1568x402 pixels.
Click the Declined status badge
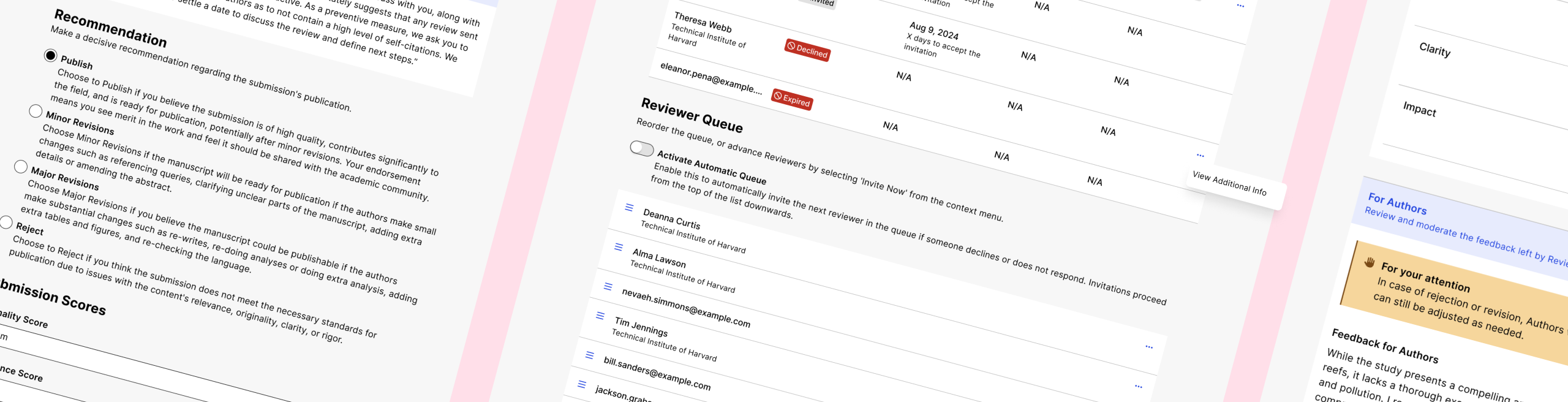pos(808,50)
